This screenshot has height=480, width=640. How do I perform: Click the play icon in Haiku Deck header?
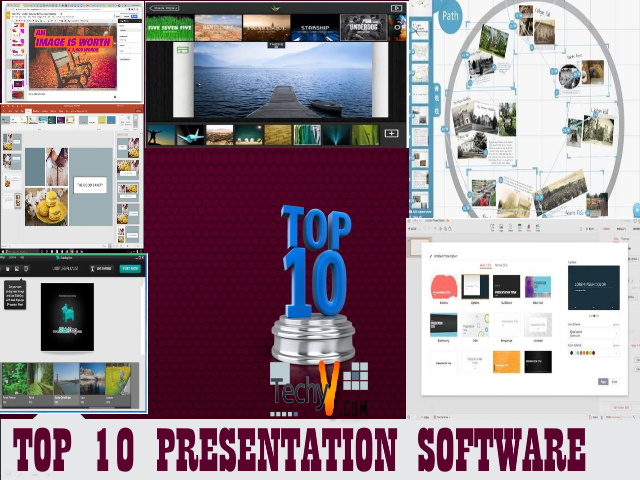click(396, 7)
